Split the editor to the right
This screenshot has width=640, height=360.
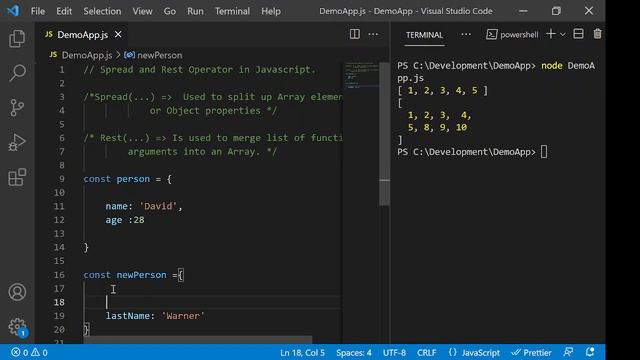354,34
